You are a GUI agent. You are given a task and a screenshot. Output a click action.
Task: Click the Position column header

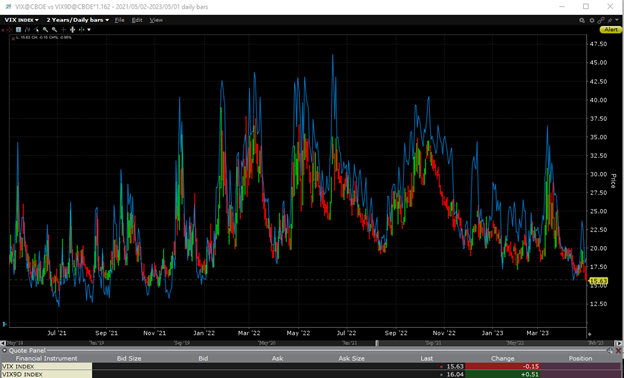581,359
